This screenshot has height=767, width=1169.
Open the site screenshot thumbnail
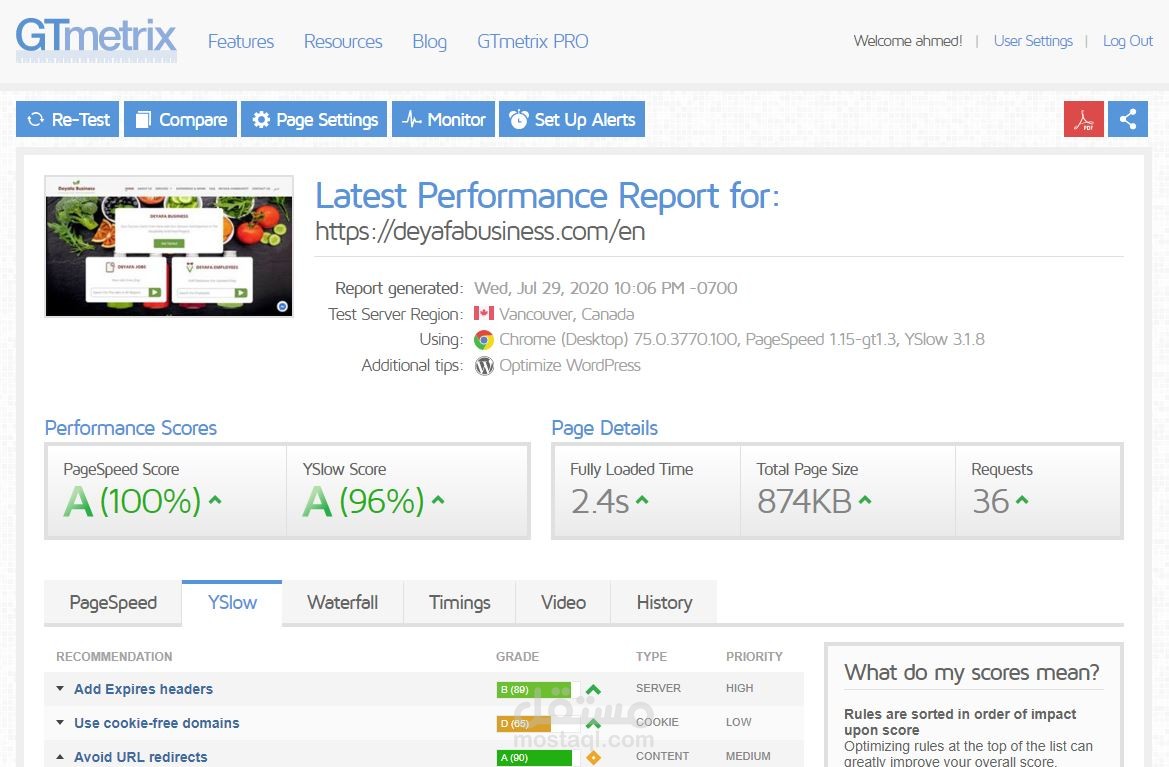[x=168, y=247]
